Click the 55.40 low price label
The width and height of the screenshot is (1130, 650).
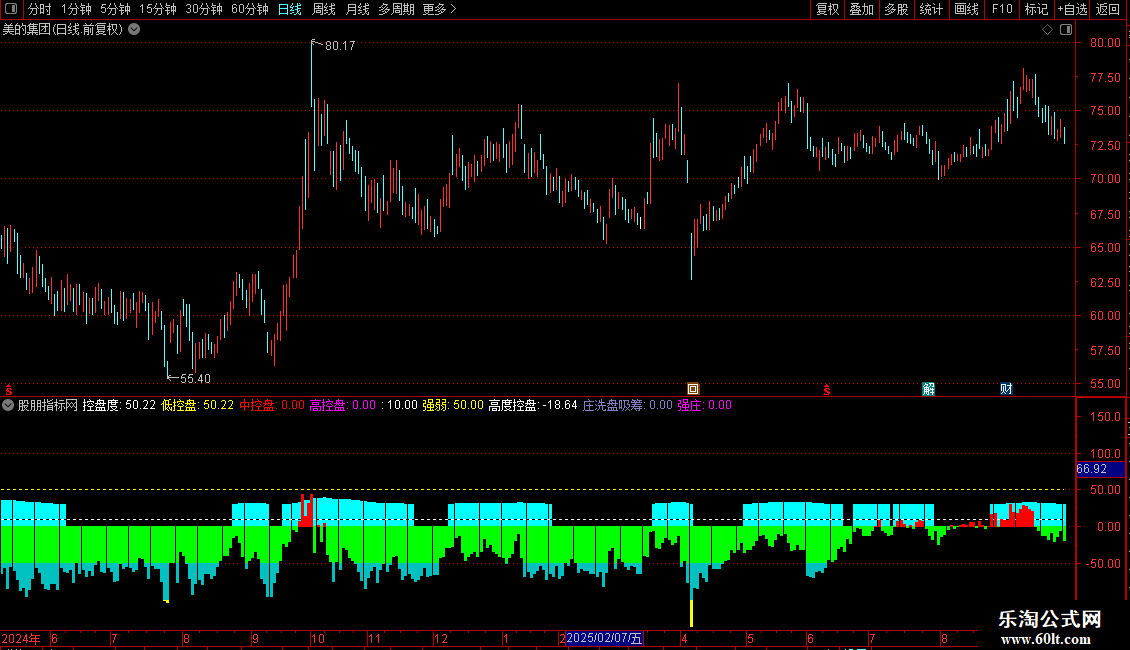pos(195,378)
